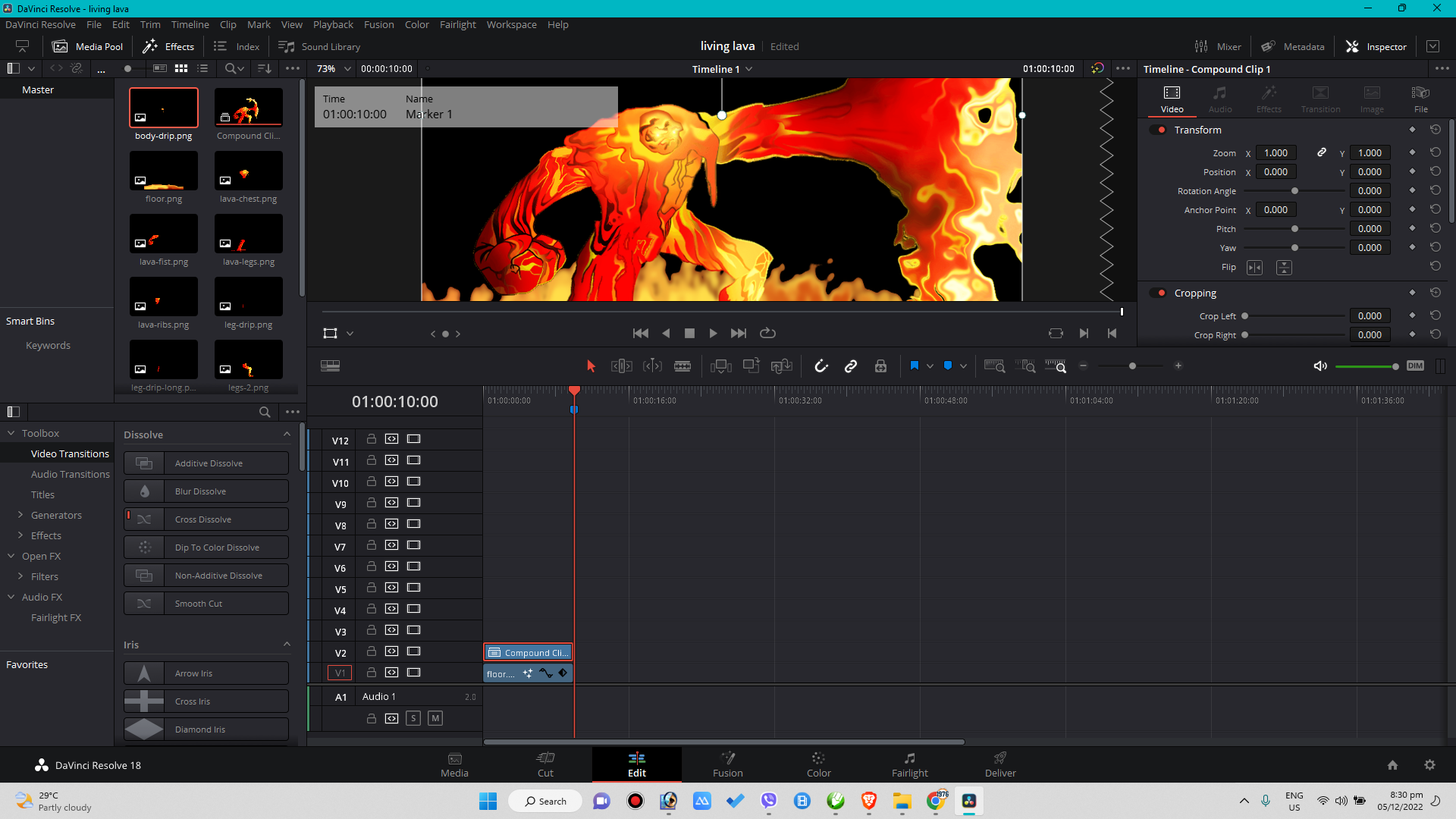Toggle the Position Lock icon
The height and width of the screenshot is (819, 1456).
click(880, 366)
